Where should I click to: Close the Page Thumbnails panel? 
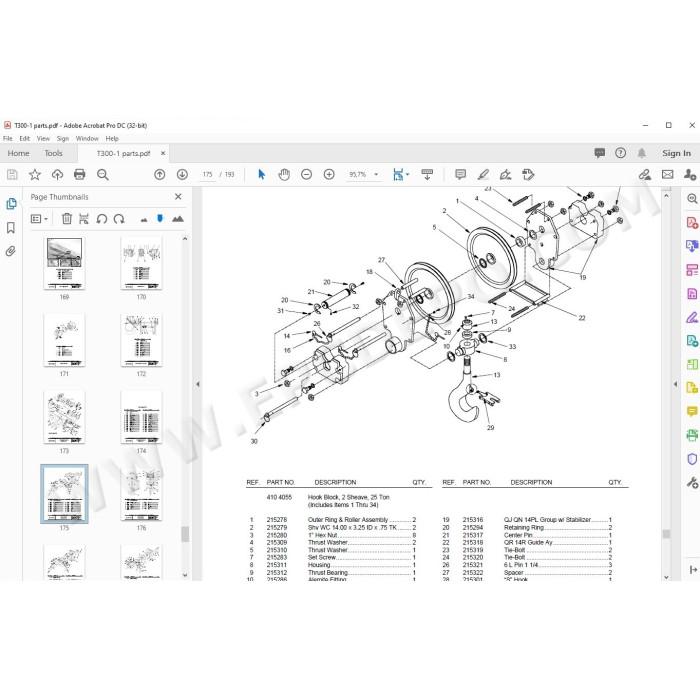178,197
